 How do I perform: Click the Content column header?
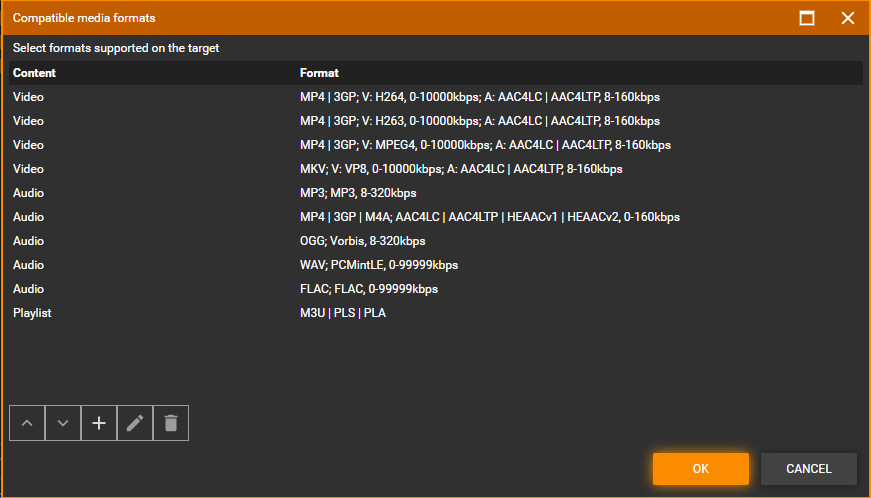click(35, 73)
